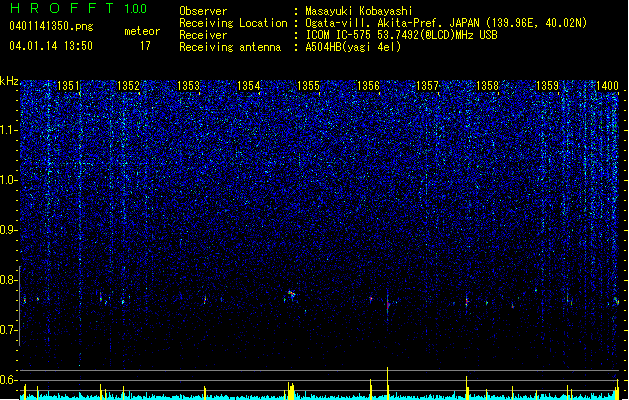Click the 1355 time axis marker

pos(308,85)
